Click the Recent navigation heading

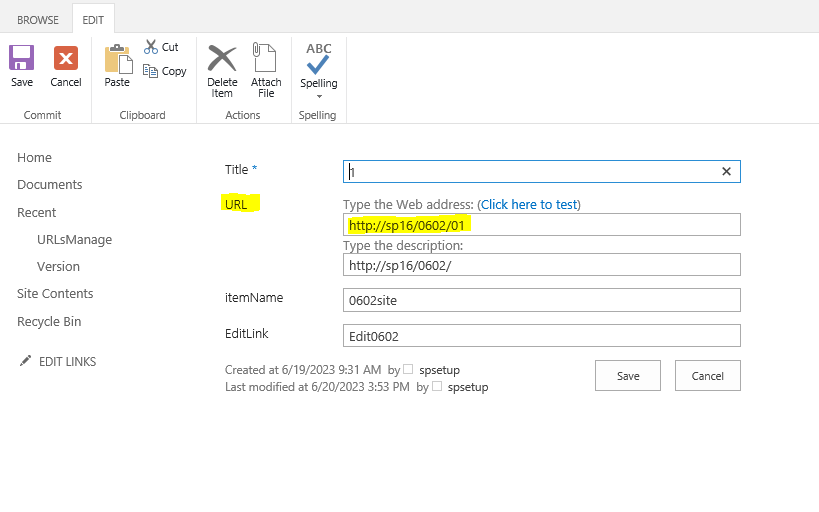pos(36,212)
